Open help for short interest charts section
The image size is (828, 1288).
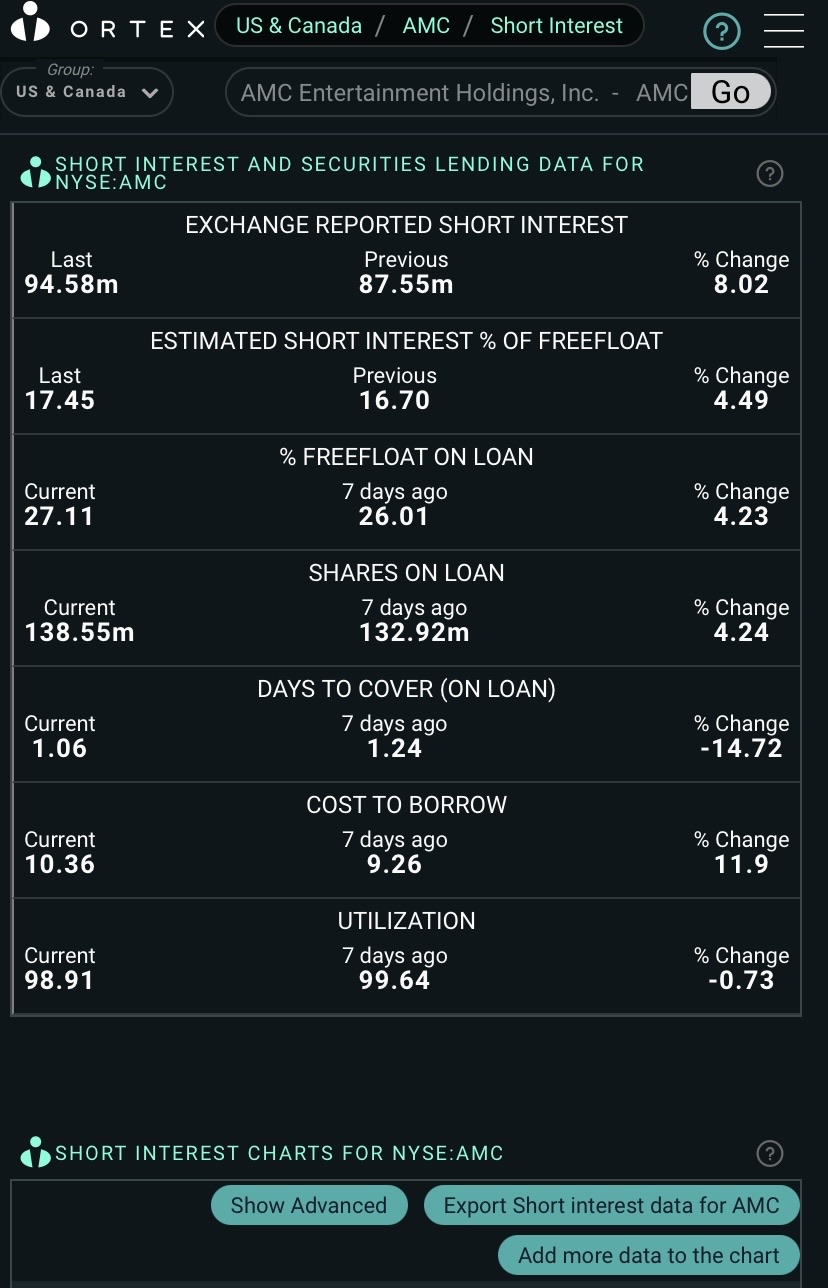769,1153
